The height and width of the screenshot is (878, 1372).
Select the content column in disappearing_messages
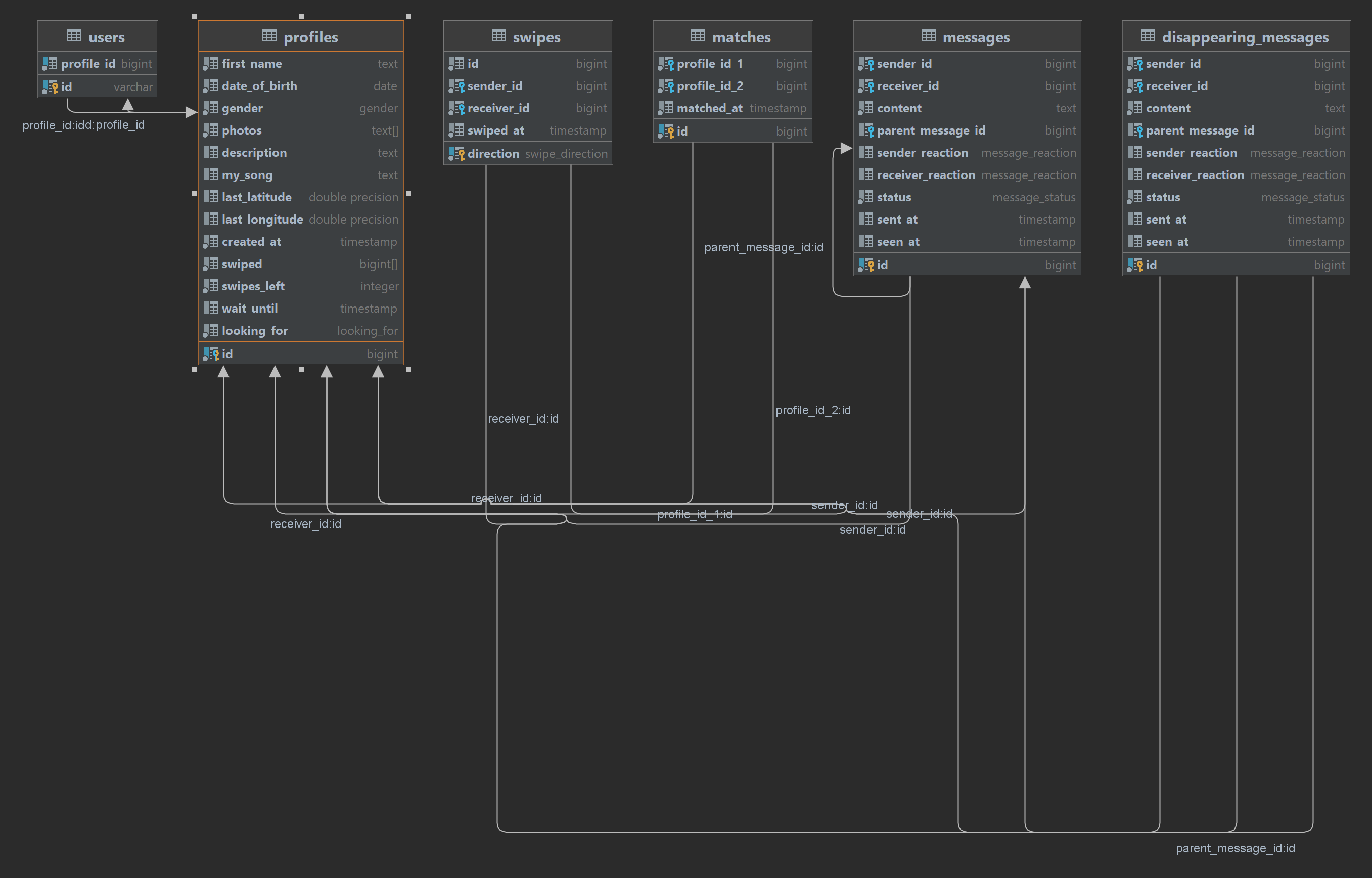click(x=1237, y=108)
